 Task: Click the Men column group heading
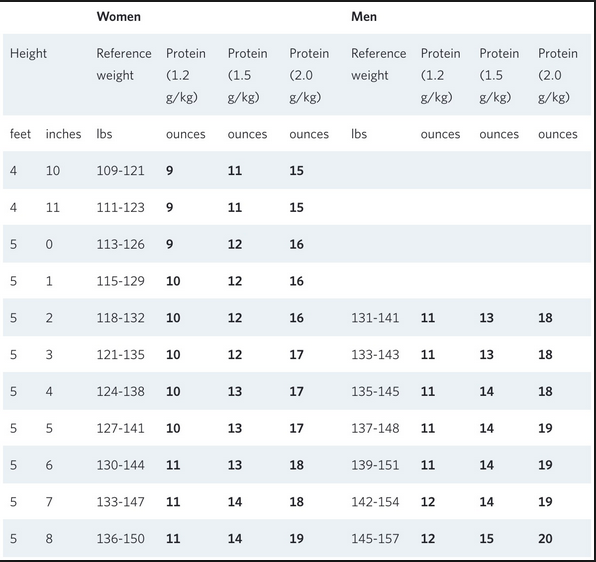tap(364, 17)
